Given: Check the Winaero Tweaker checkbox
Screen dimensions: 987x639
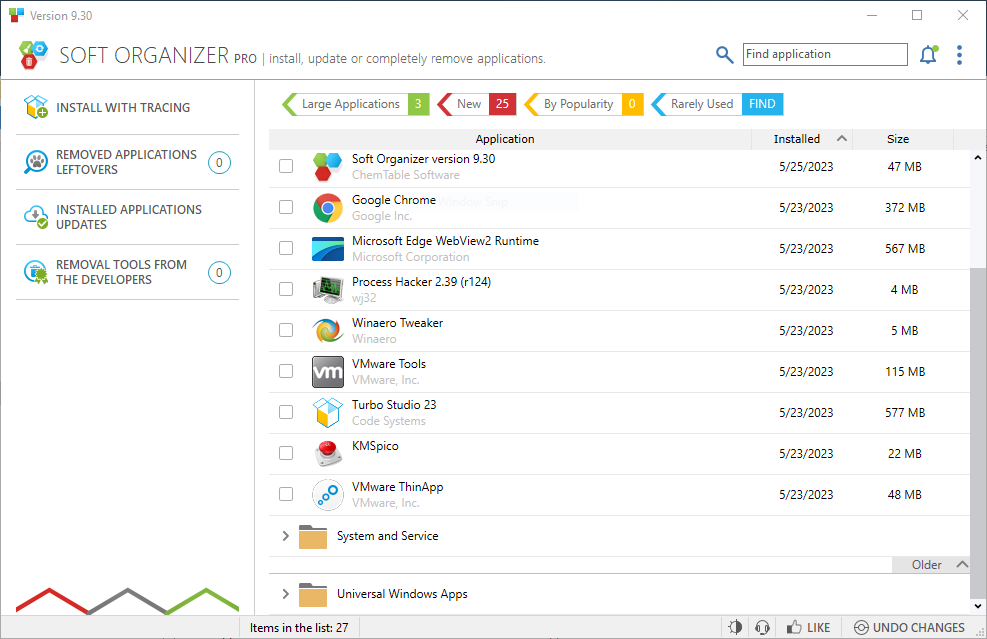Looking at the screenshot, I should (286, 329).
